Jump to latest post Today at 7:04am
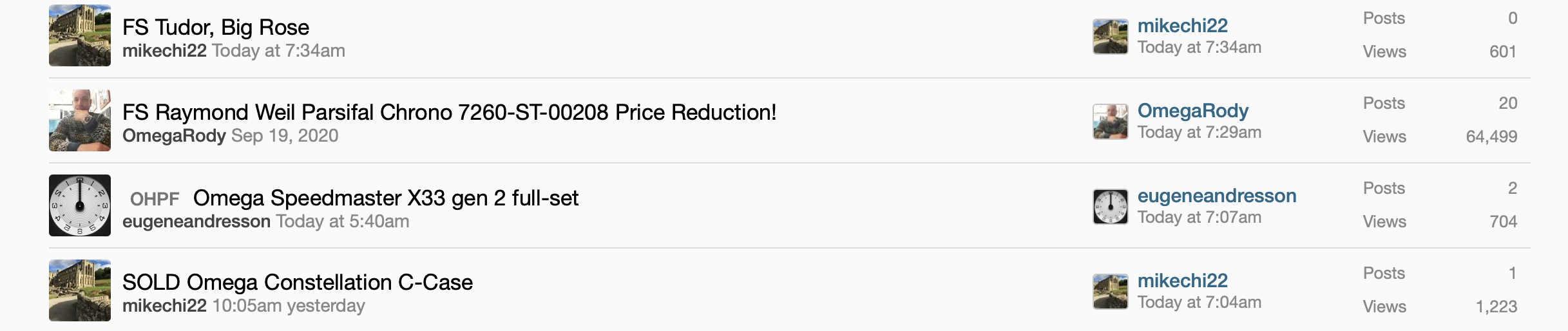 coord(1199,303)
